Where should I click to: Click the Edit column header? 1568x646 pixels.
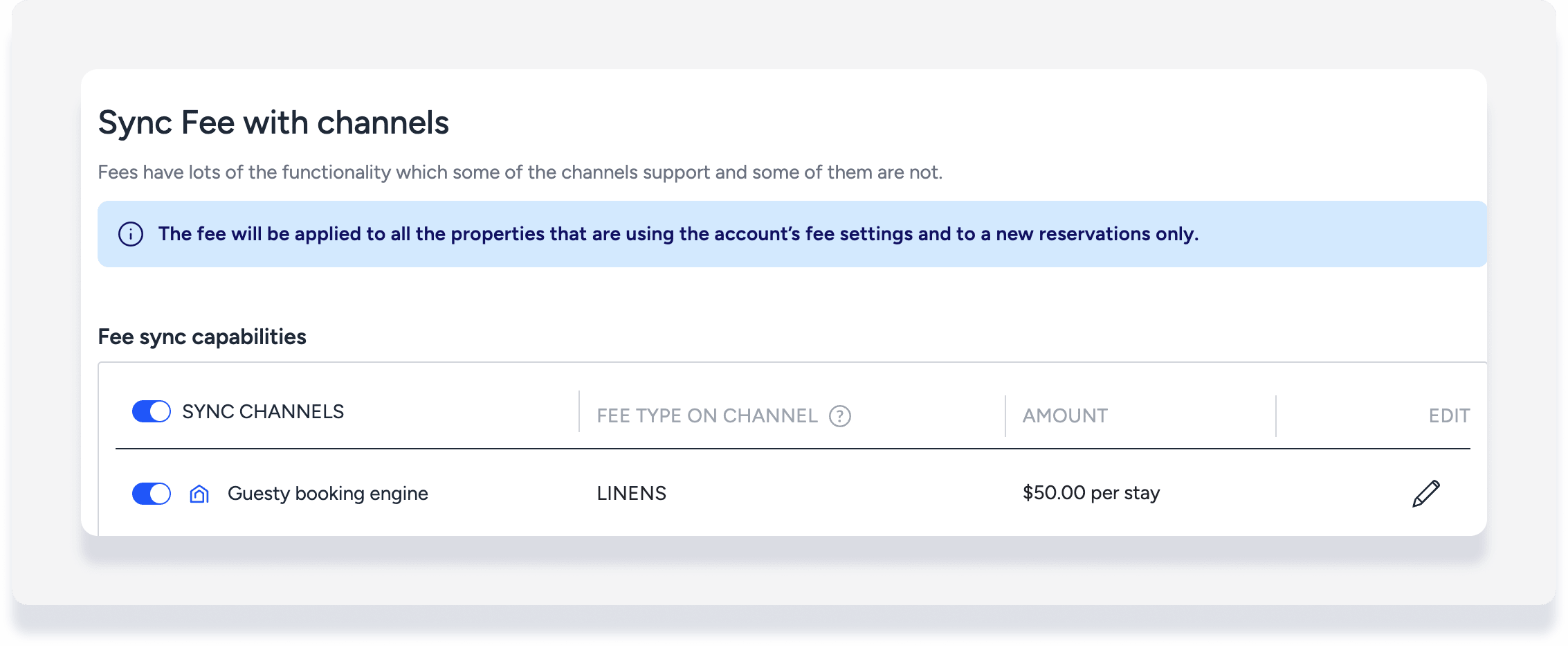[x=1449, y=416]
